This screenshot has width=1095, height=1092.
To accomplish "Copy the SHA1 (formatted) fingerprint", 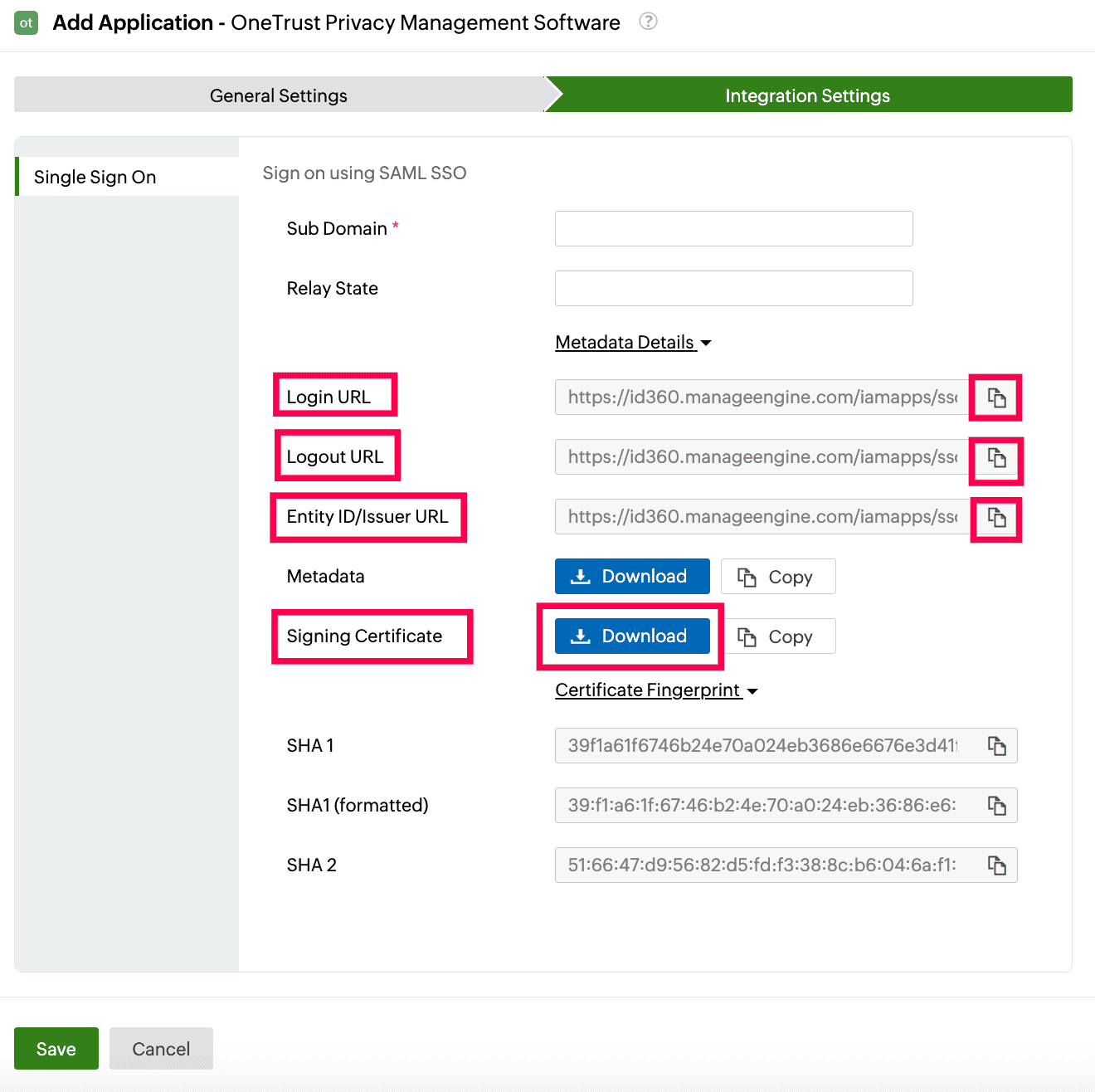I will tap(996, 806).
